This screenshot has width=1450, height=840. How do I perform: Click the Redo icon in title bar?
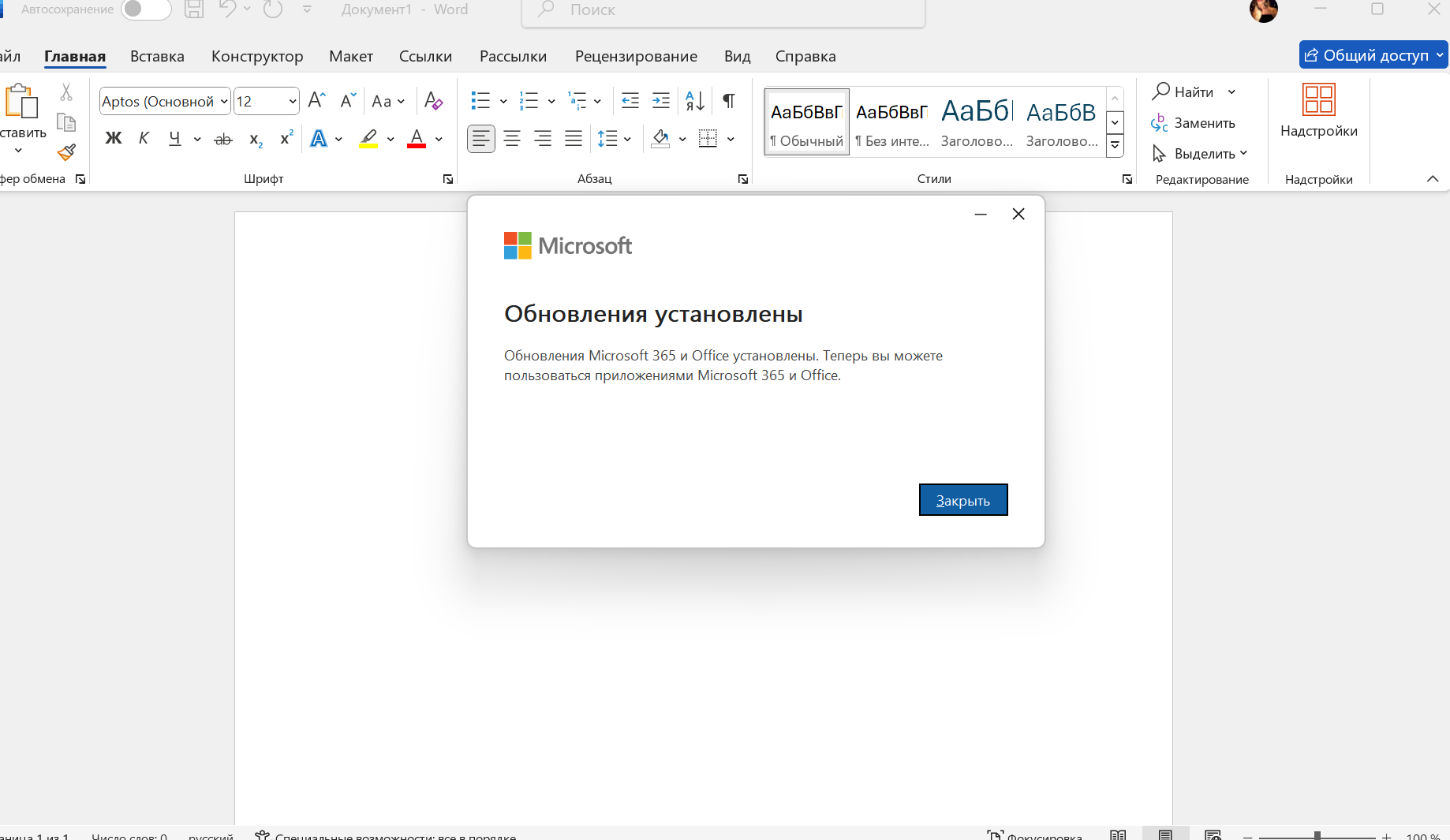point(273,9)
